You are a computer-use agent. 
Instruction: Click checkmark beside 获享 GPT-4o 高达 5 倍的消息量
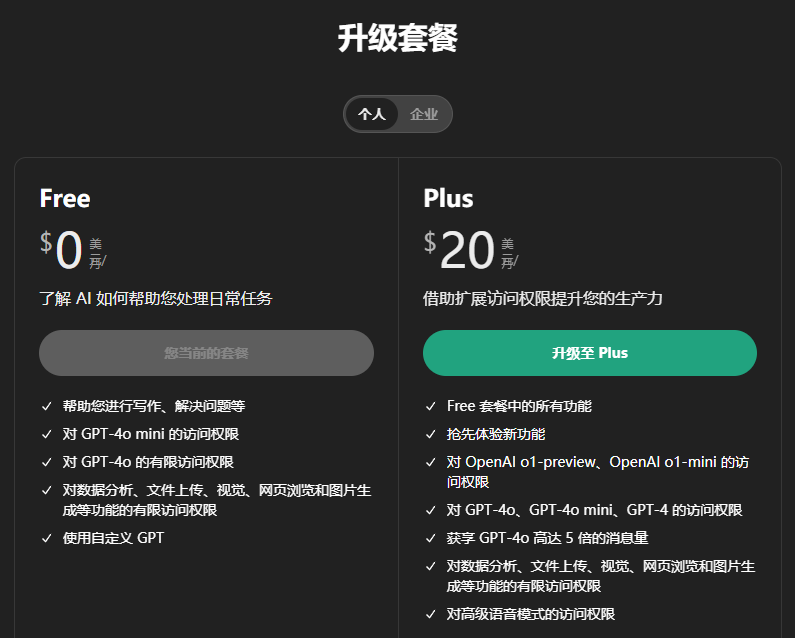430,538
